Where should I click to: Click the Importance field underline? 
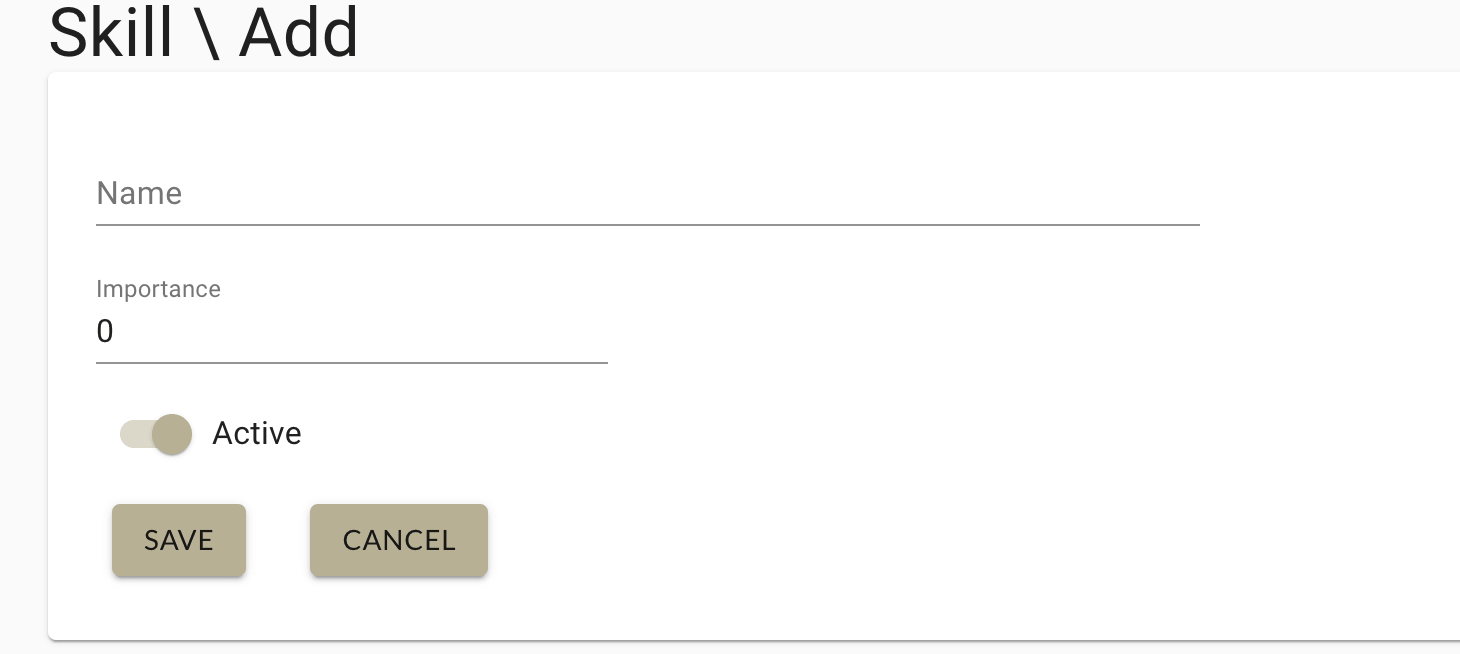[351, 360]
